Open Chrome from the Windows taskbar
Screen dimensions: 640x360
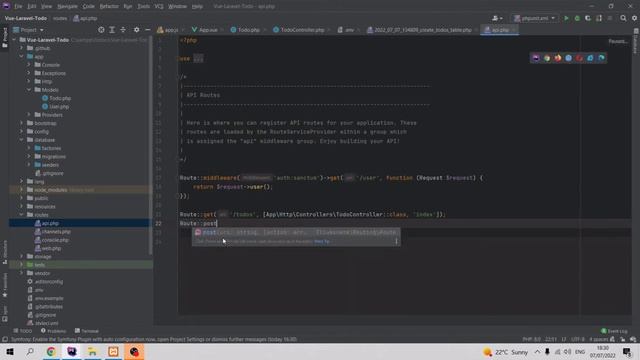tap(51, 352)
